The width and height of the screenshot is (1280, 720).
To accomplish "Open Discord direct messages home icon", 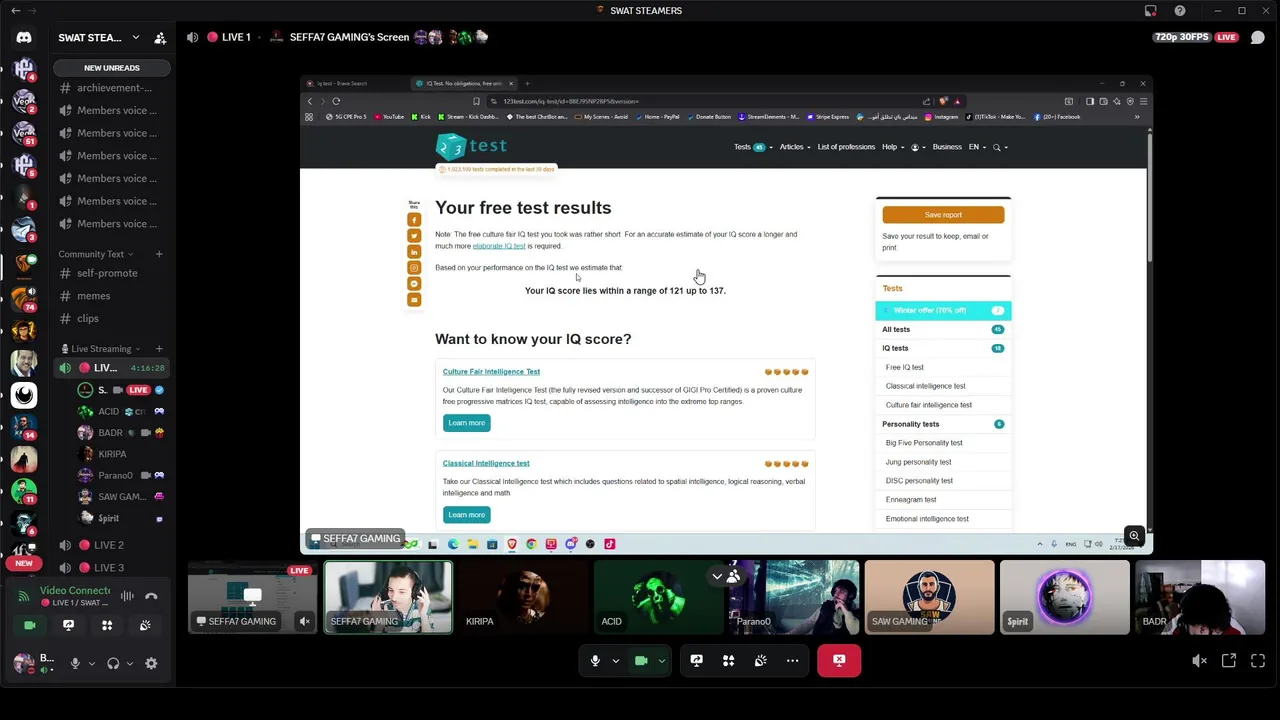I will pos(24,38).
